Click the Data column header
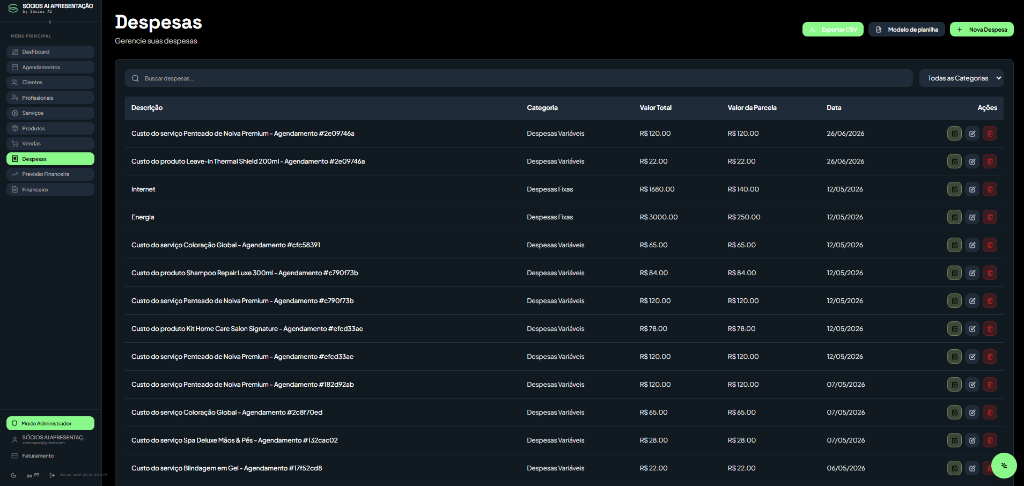The height and width of the screenshot is (486, 1024). [x=834, y=108]
